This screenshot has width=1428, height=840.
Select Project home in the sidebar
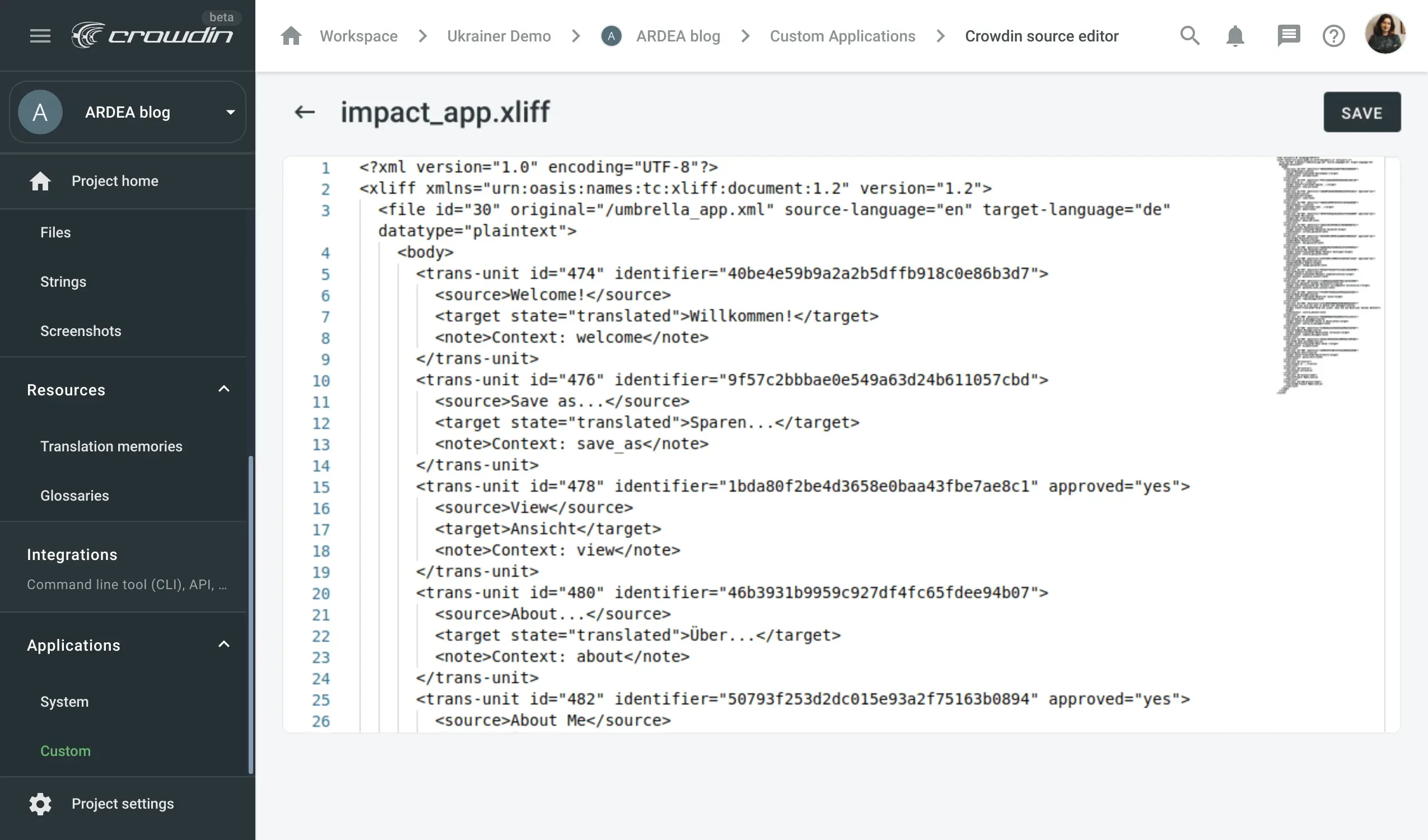[114, 181]
